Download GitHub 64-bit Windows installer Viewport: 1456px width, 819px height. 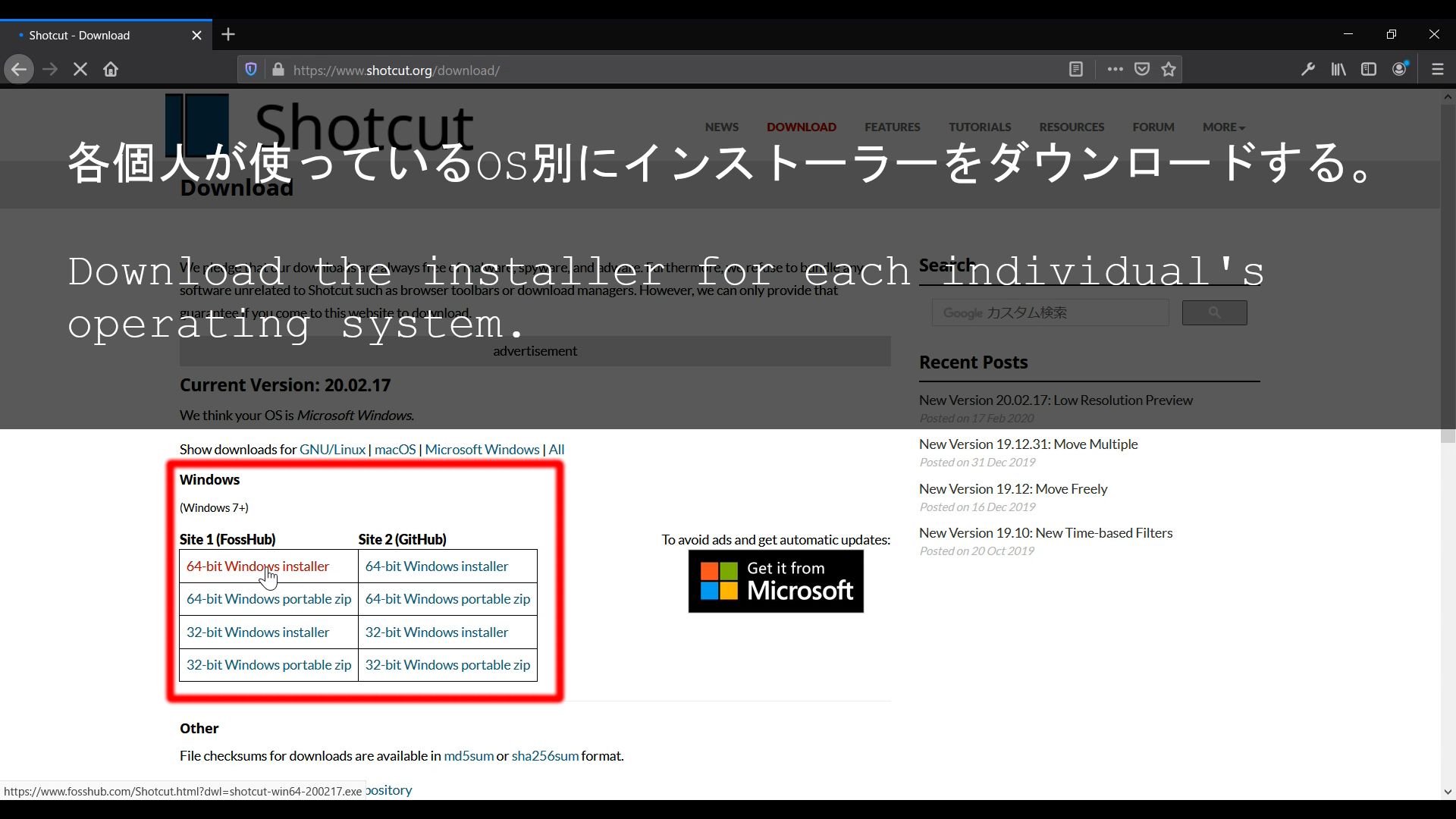point(437,566)
